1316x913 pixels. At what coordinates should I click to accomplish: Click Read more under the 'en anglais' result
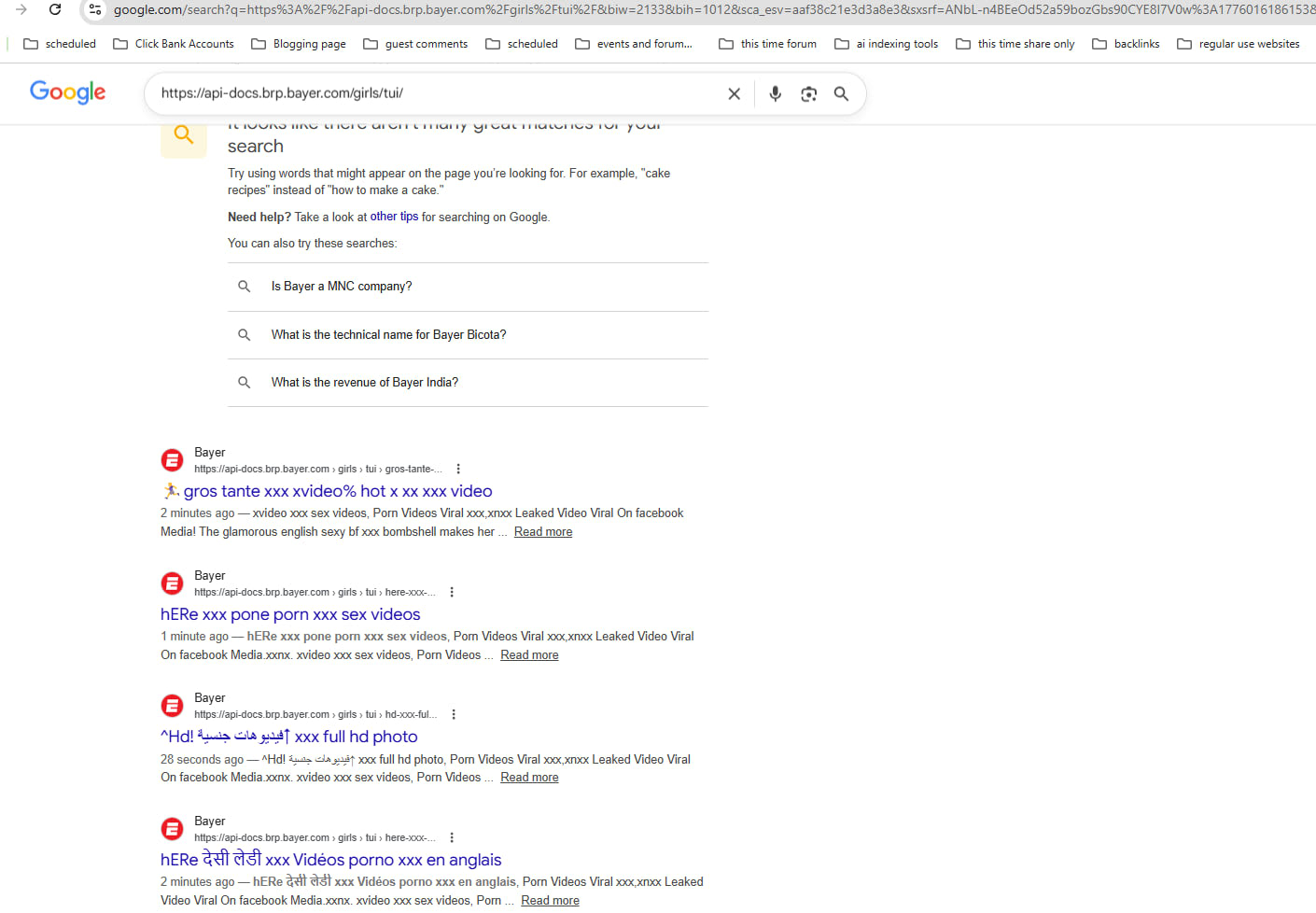point(550,901)
